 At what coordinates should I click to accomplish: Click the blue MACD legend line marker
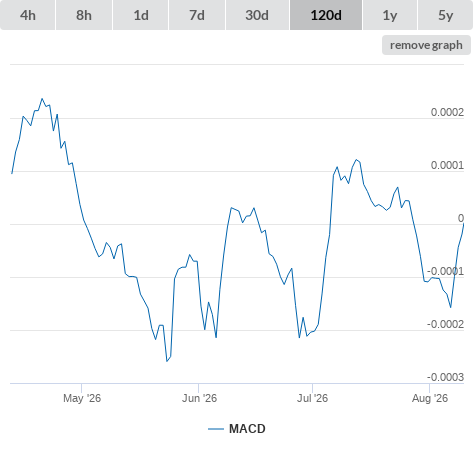pyautogui.click(x=216, y=429)
